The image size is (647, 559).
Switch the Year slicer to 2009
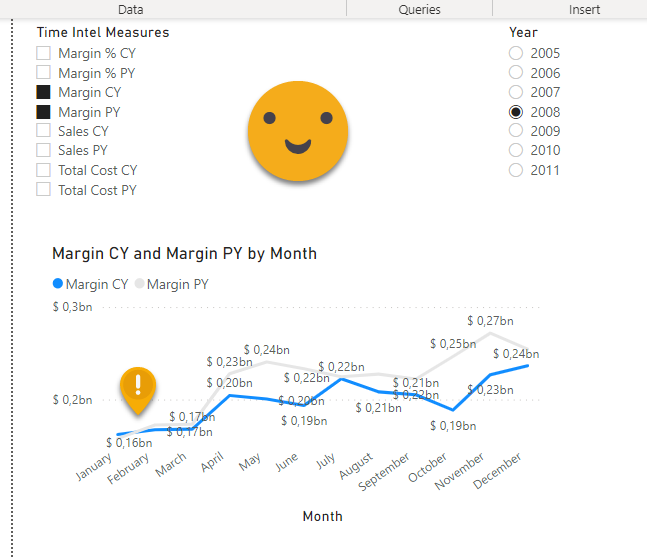[516, 131]
